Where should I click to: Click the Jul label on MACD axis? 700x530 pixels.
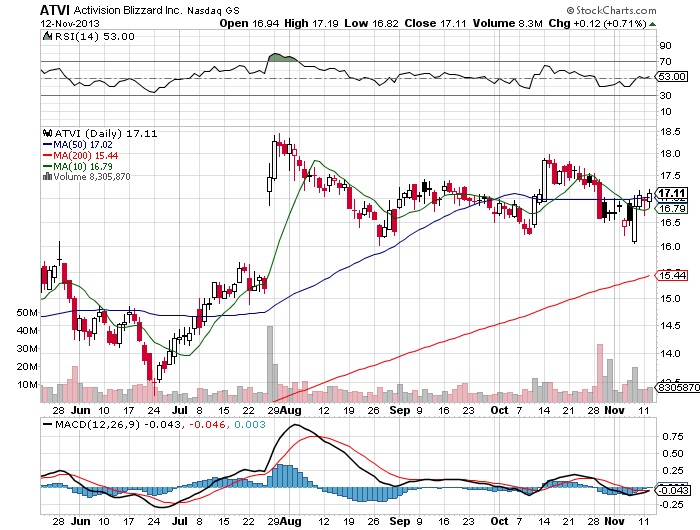[x=180, y=521]
